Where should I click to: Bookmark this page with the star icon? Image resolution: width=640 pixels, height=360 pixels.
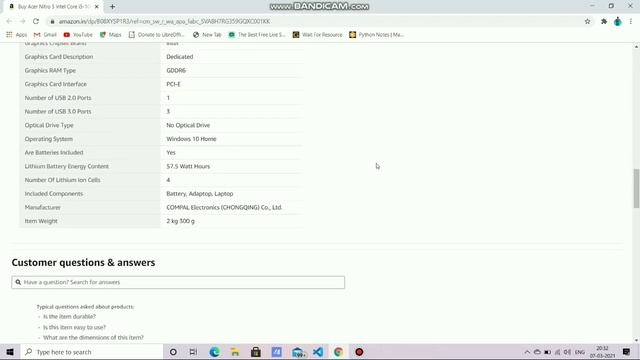587,21
